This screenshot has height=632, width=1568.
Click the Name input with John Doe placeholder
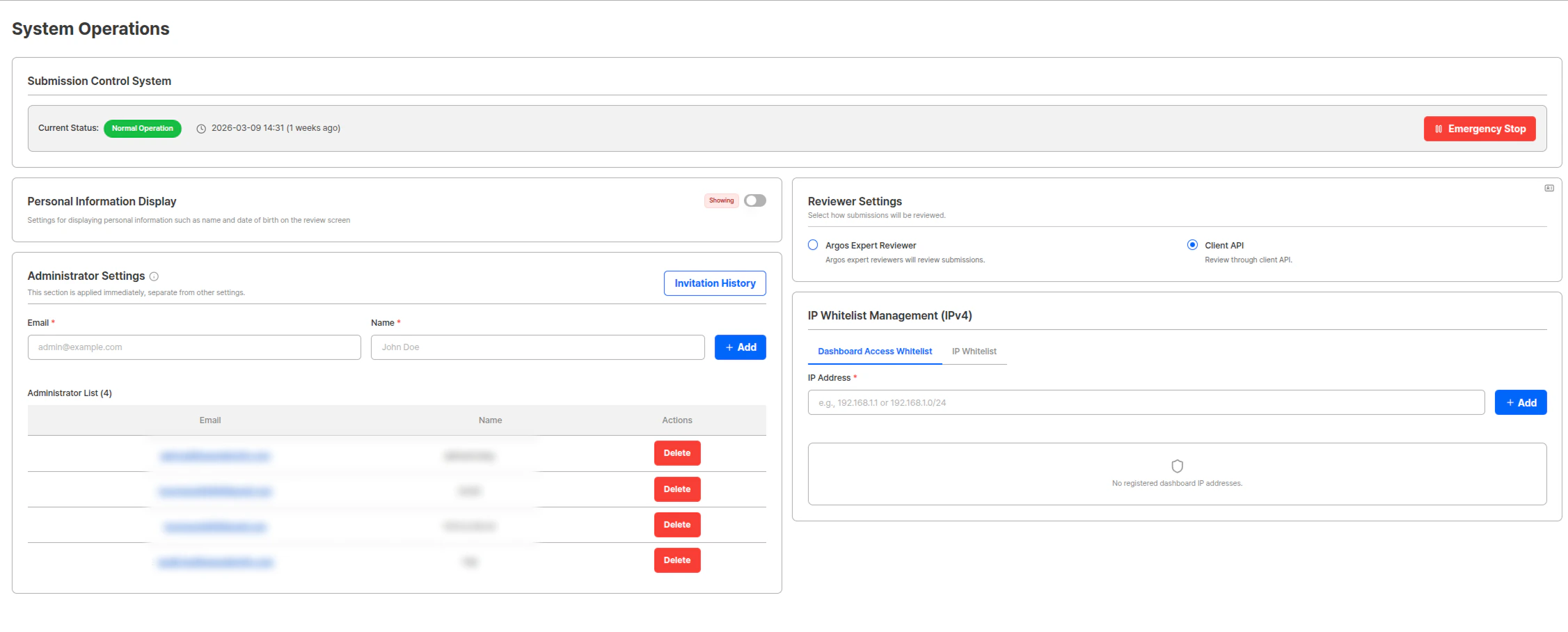[537, 347]
